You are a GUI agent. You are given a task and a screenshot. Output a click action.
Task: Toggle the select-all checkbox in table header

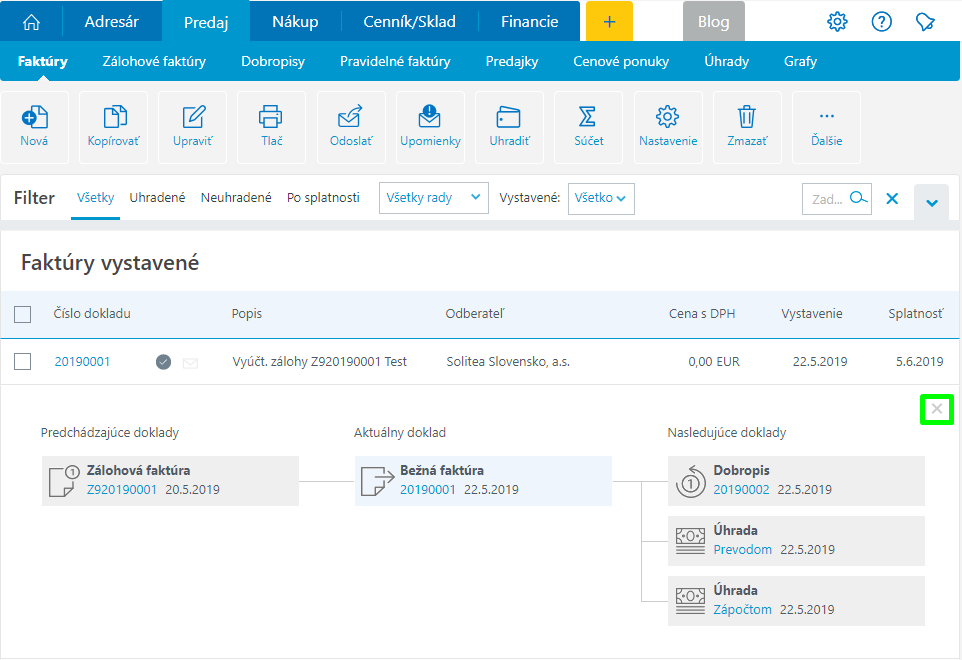[23, 314]
